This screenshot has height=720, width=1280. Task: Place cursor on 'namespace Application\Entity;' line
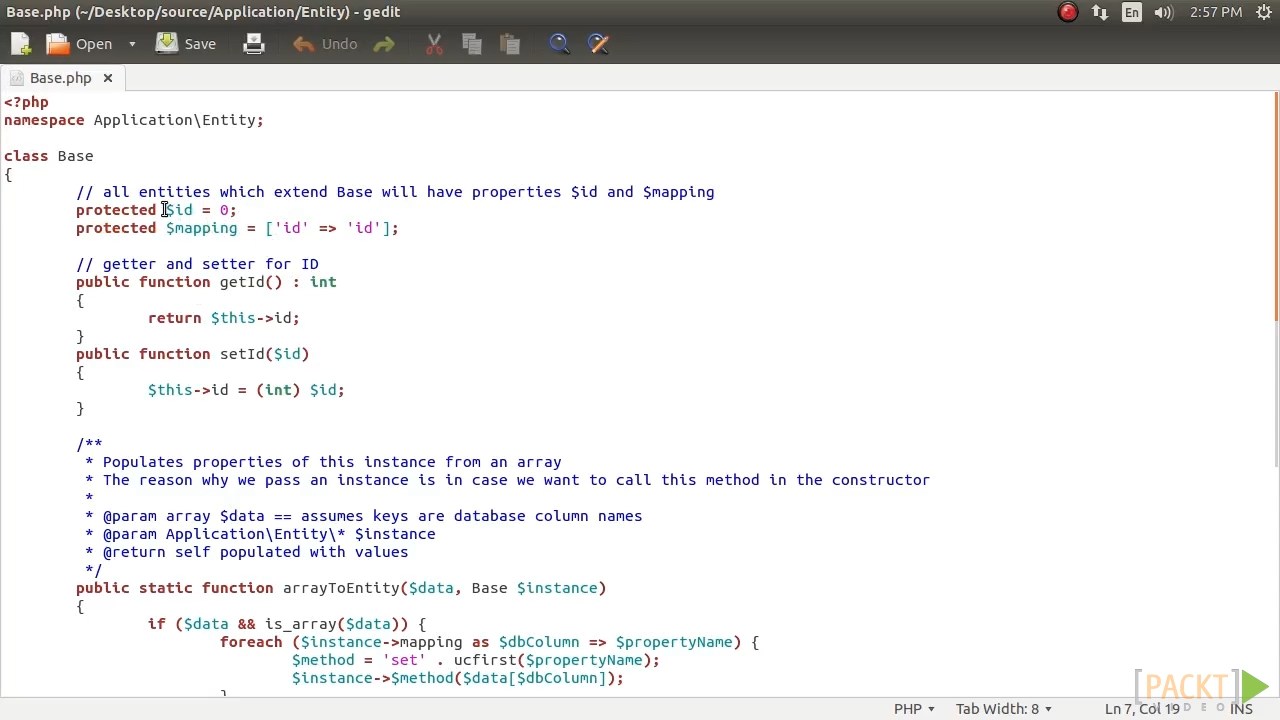(x=134, y=120)
